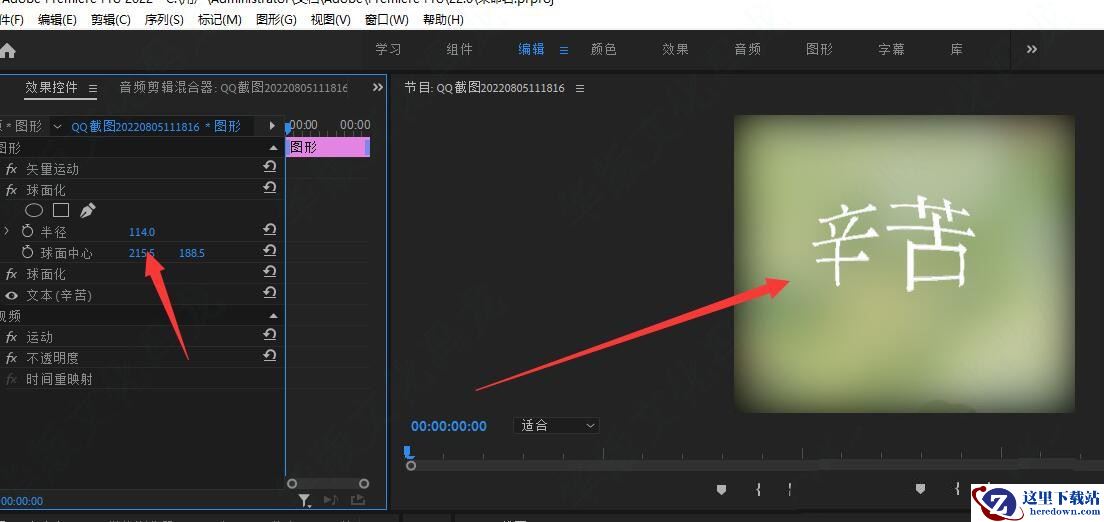Reset the second 球面化 effect

point(270,272)
